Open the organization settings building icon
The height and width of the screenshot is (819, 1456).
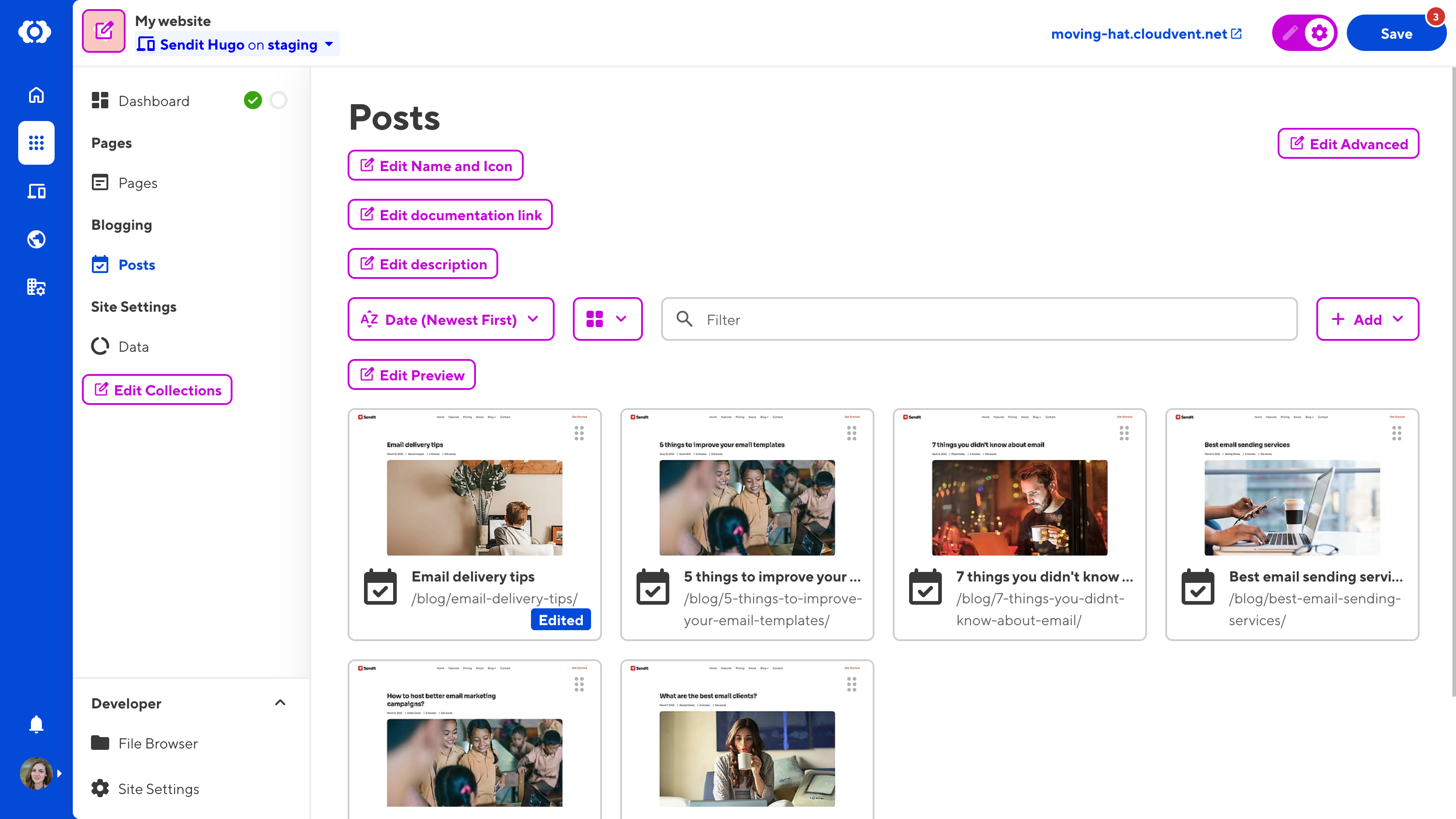(x=36, y=287)
